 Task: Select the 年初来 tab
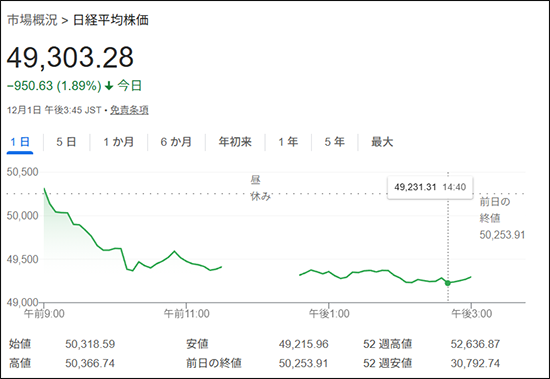[x=235, y=142]
